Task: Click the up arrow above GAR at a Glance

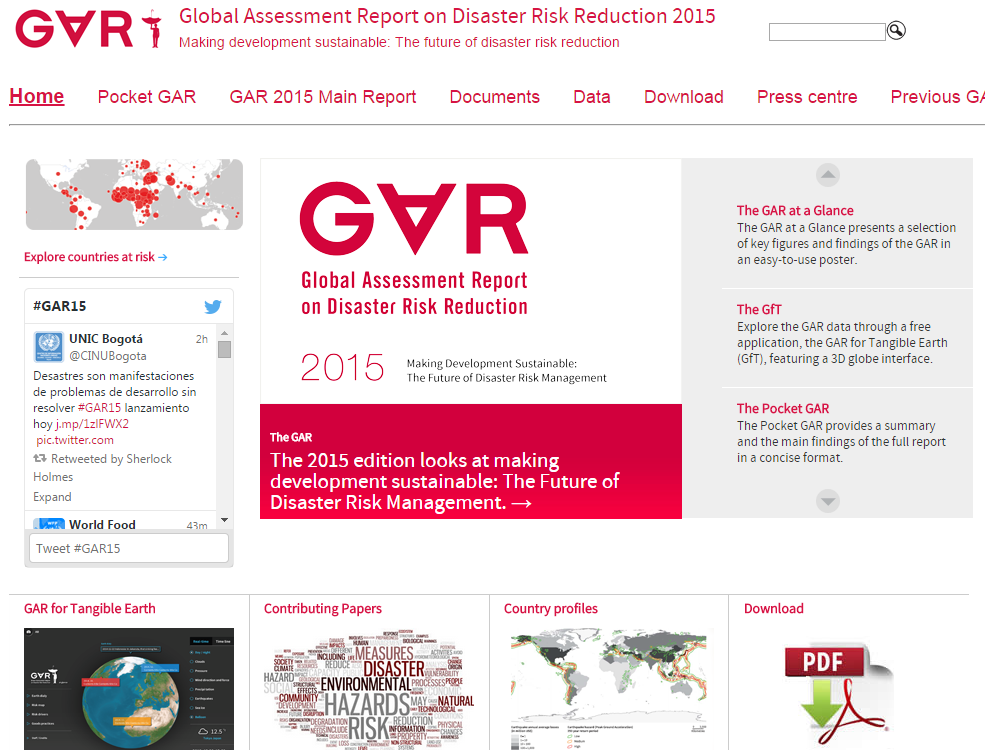Action: (x=828, y=175)
